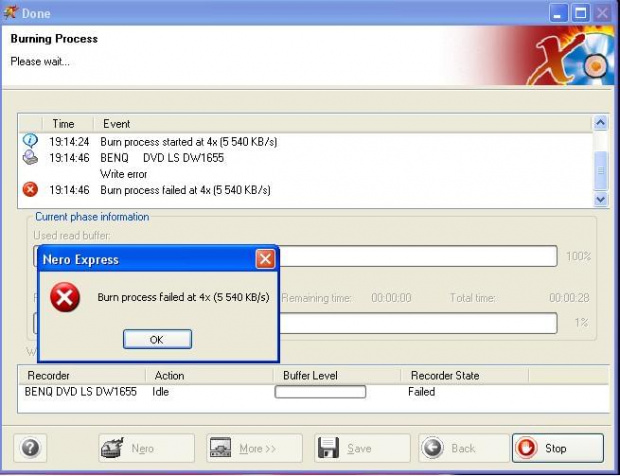Viewport: 620px width, 476px height.
Task: Select the BENQ drive icon log entry
Action: point(30,157)
